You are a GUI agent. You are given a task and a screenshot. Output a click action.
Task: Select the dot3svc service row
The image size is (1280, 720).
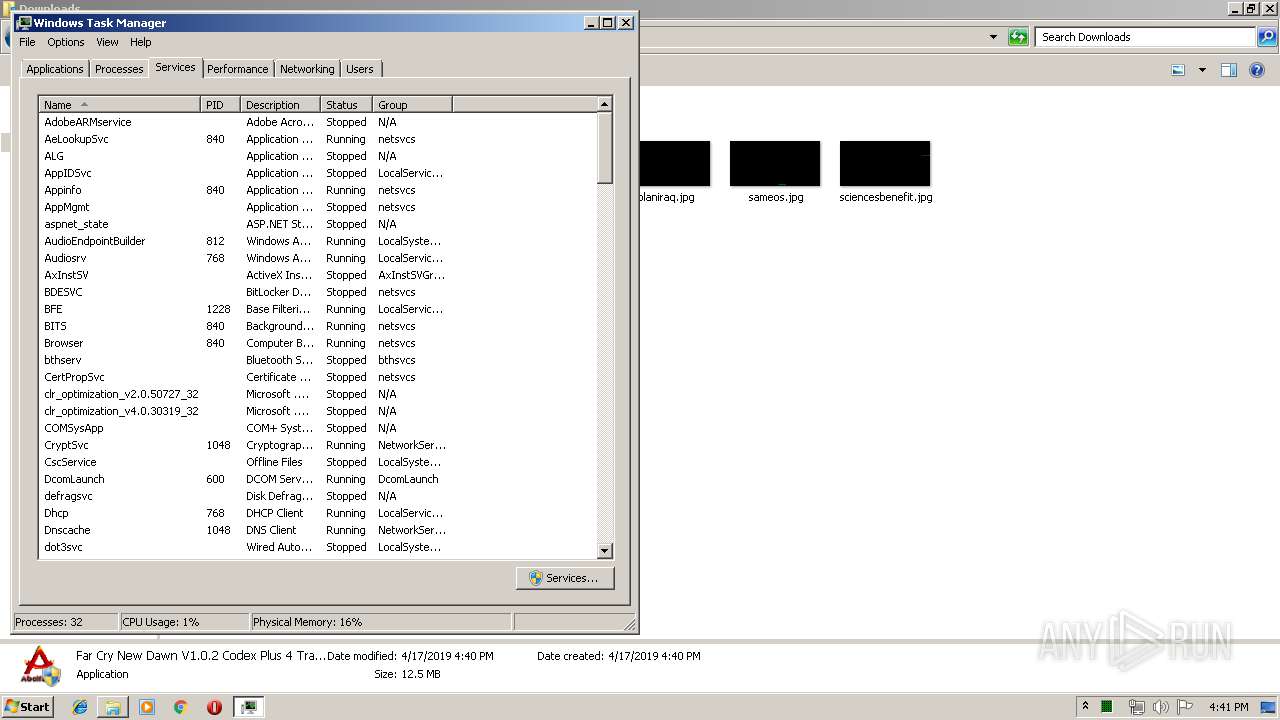(x=318, y=547)
